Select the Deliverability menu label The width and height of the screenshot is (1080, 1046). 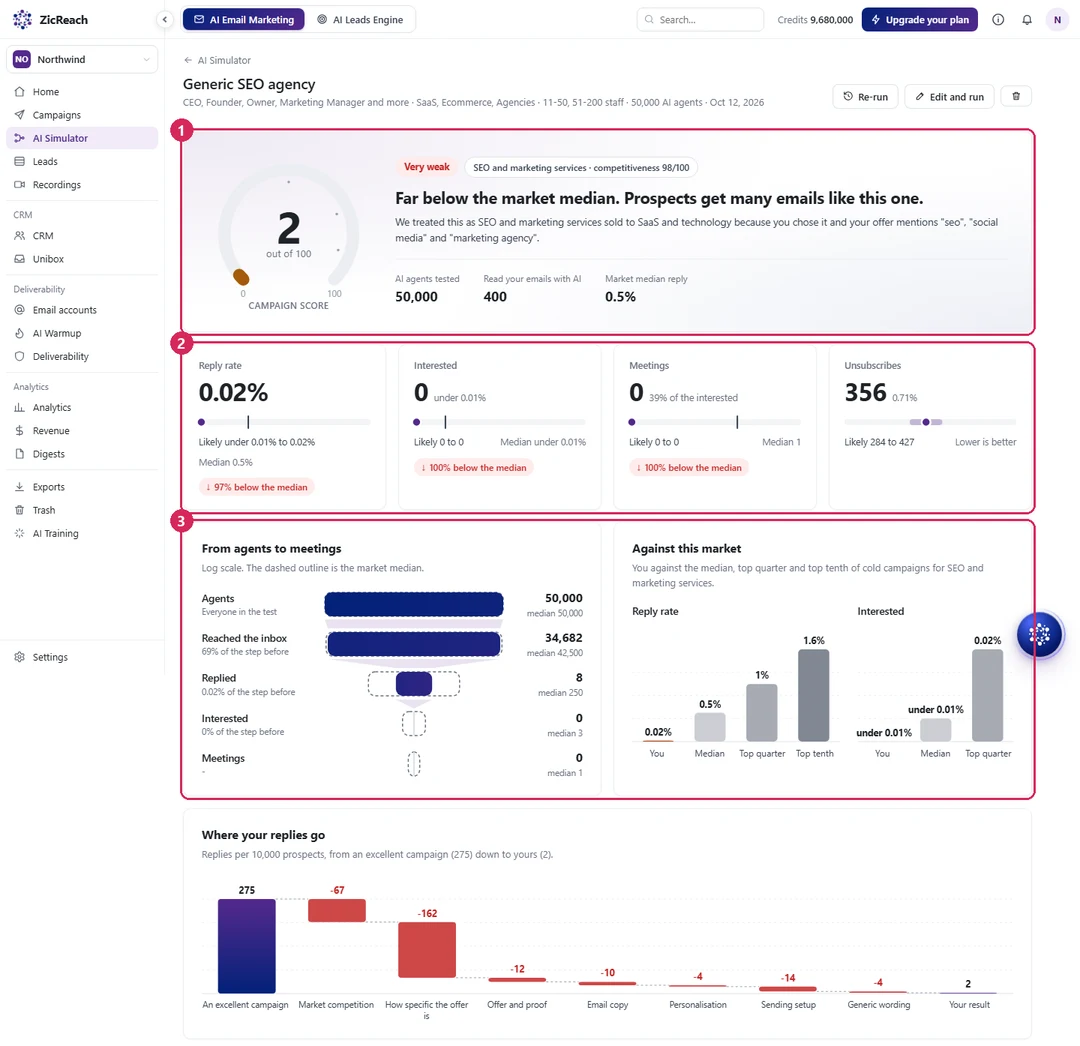(61, 356)
